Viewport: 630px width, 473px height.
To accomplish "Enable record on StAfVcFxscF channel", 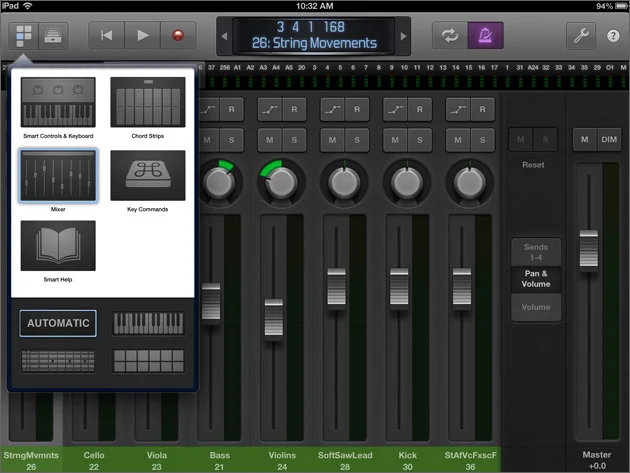I will (x=482, y=109).
